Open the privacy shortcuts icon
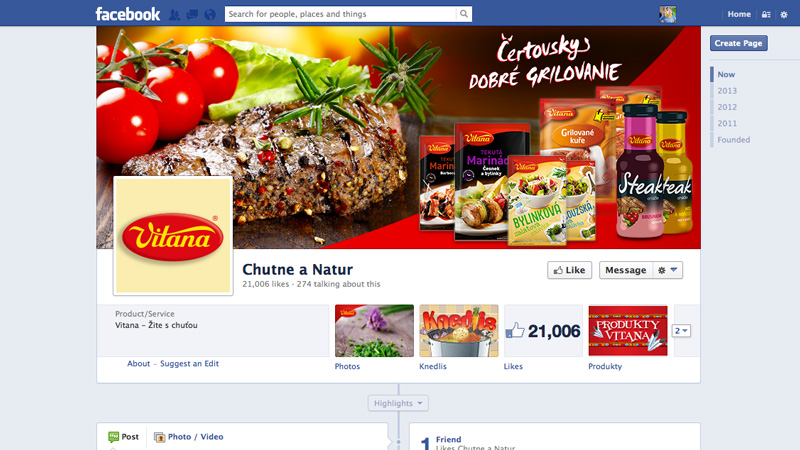Viewport: 800px width, 450px height. point(766,14)
